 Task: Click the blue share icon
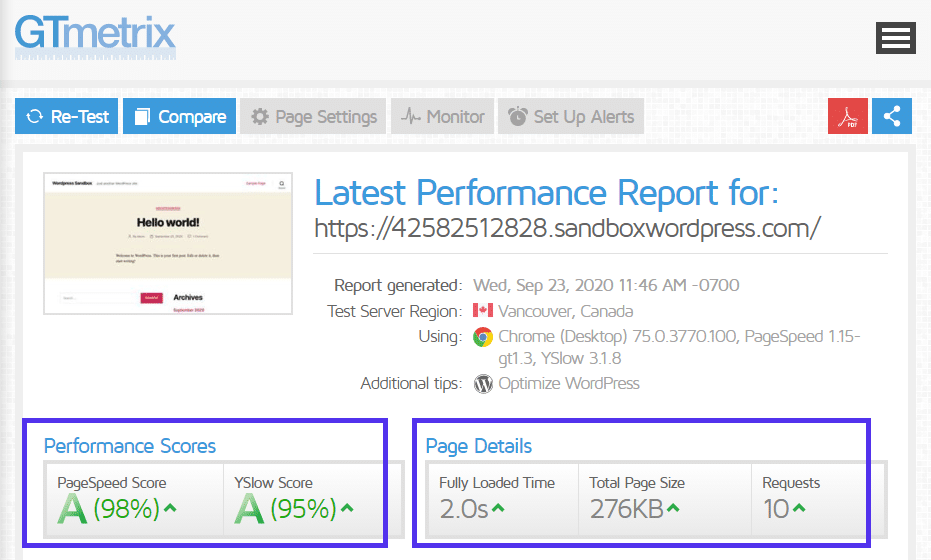point(891,116)
